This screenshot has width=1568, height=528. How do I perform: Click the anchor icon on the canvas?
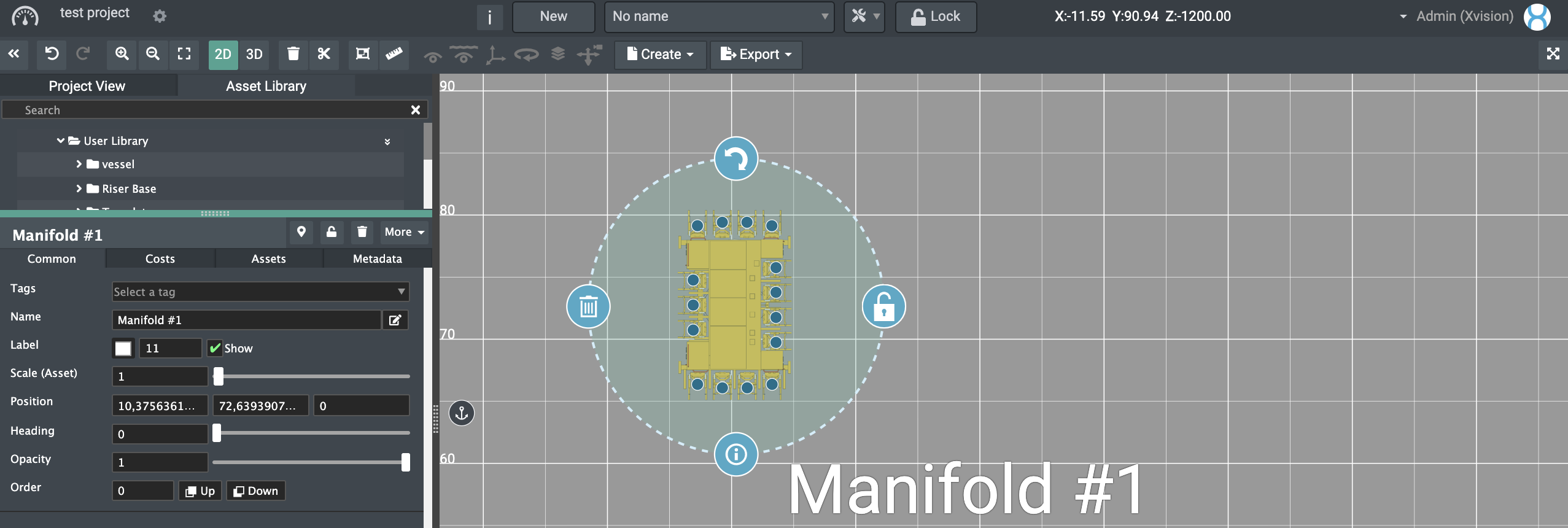pos(462,413)
